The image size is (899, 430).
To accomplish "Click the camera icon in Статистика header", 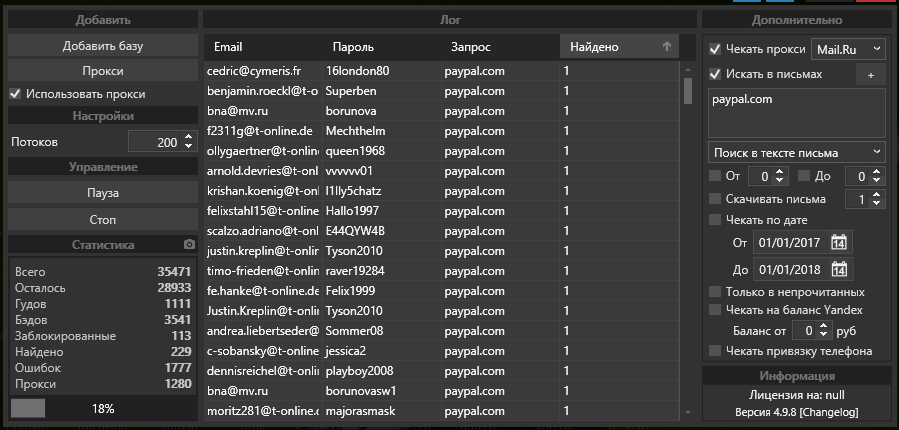I will tap(189, 244).
